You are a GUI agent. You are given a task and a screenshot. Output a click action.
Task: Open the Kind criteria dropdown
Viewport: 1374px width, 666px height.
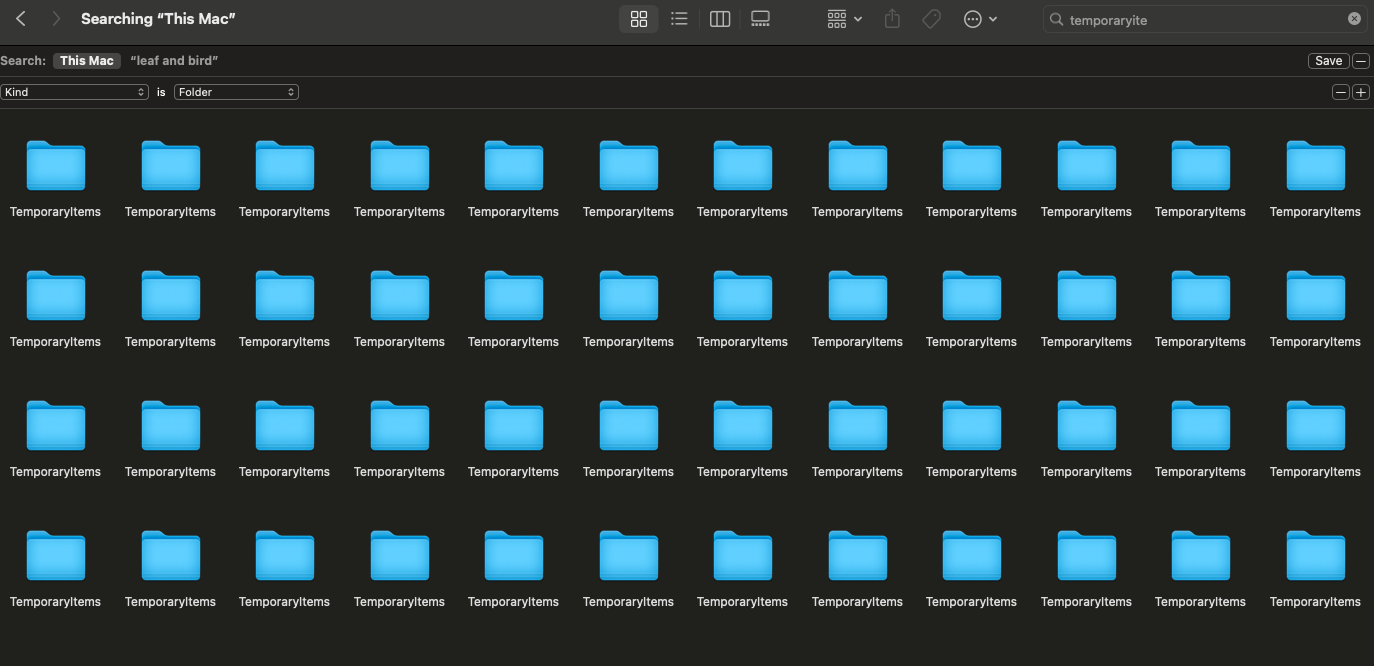(75, 91)
